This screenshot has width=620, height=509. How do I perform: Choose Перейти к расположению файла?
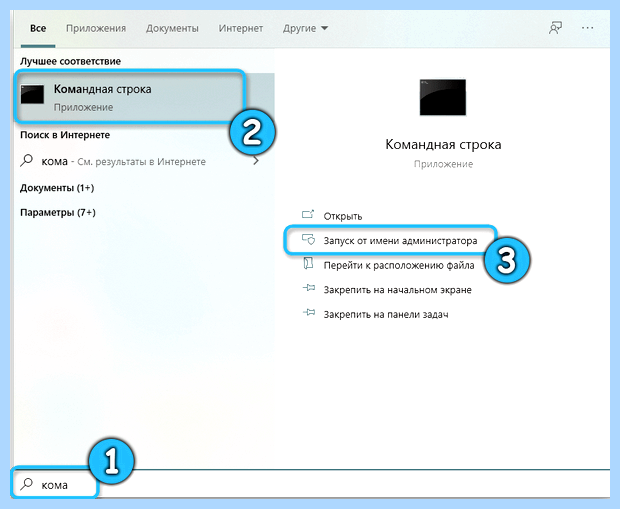[399, 265]
